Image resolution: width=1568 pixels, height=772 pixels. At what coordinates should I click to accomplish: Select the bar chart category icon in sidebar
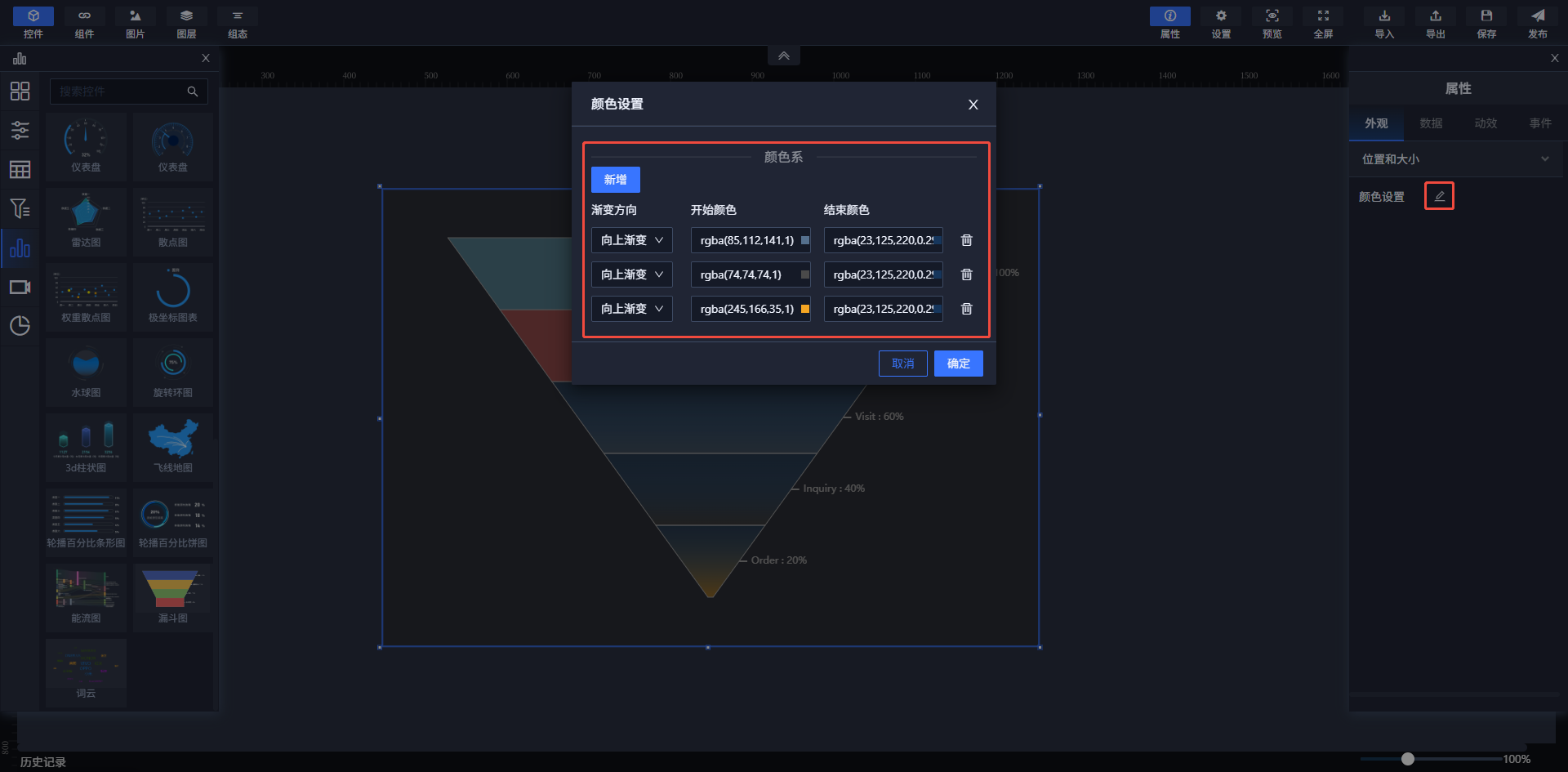tap(20, 248)
